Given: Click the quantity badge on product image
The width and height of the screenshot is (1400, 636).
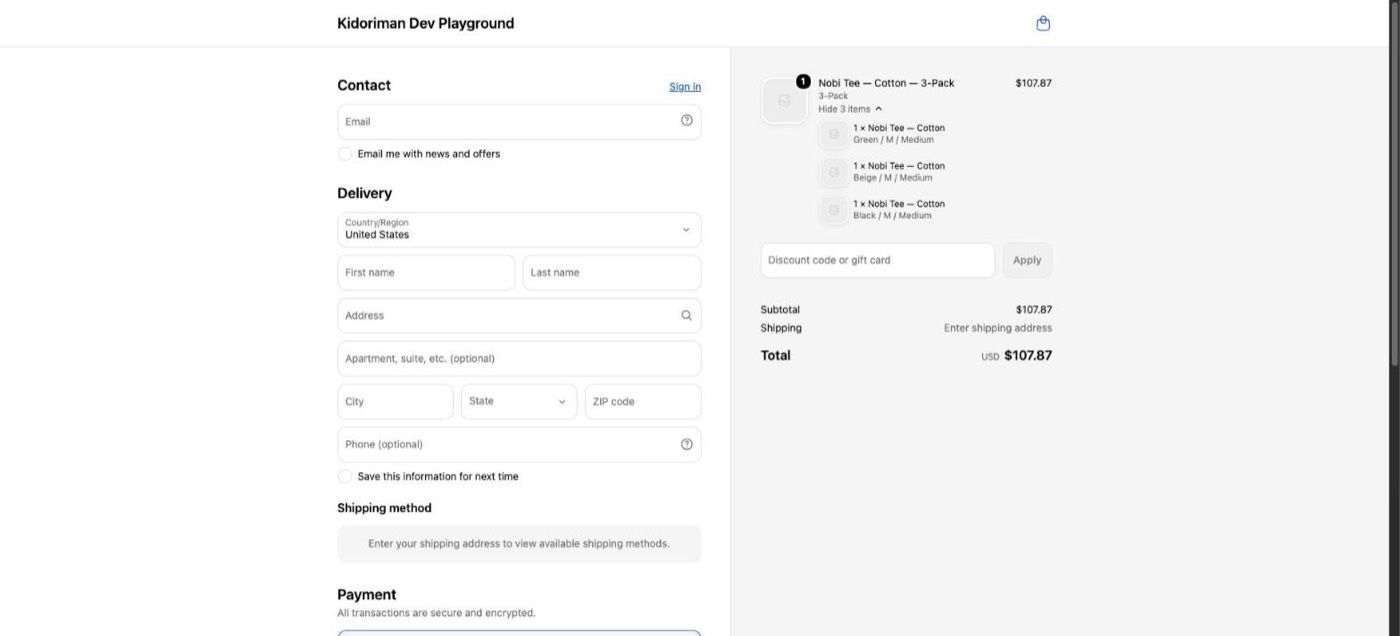Looking at the screenshot, I should pyautogui.click(x=803, y=81).
